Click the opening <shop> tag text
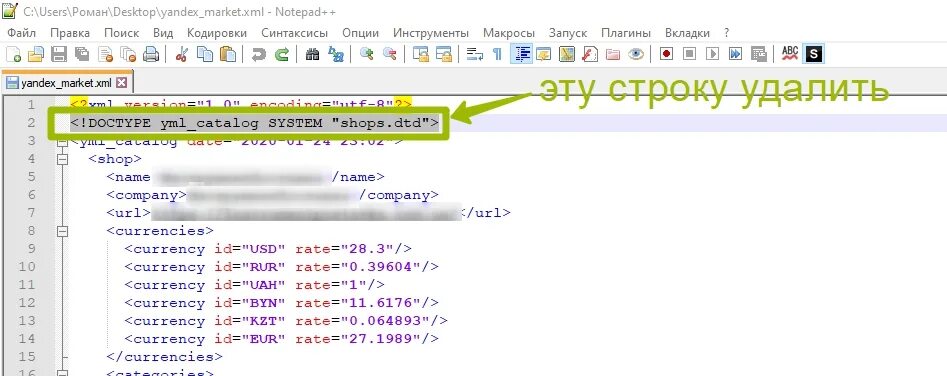 tap(115, 159)
